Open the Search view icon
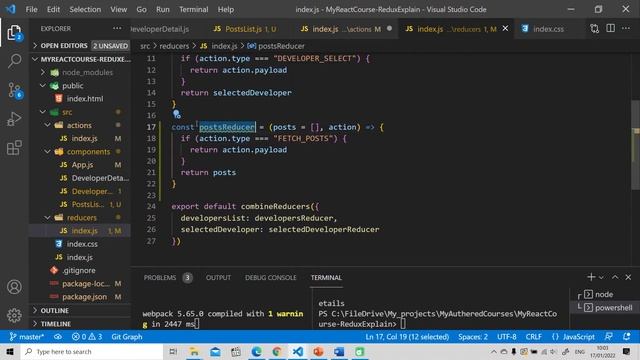Image resolution: width=640 pixels, height=360 pixels. point(14,61)
